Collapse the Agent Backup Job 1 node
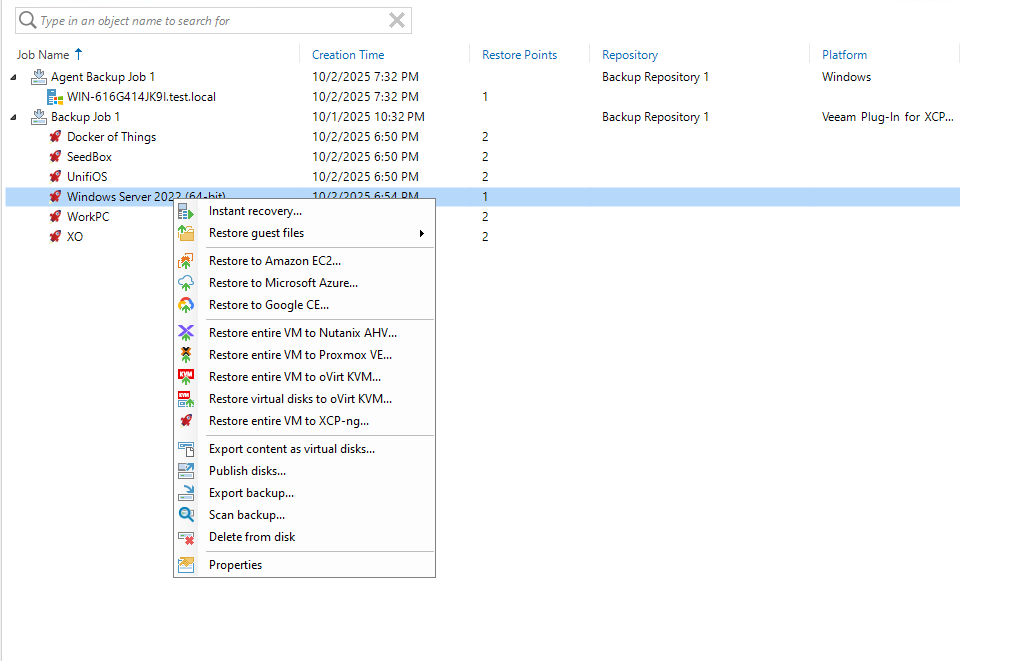The height and width of the screenshot is (661, 1030). 14,77
